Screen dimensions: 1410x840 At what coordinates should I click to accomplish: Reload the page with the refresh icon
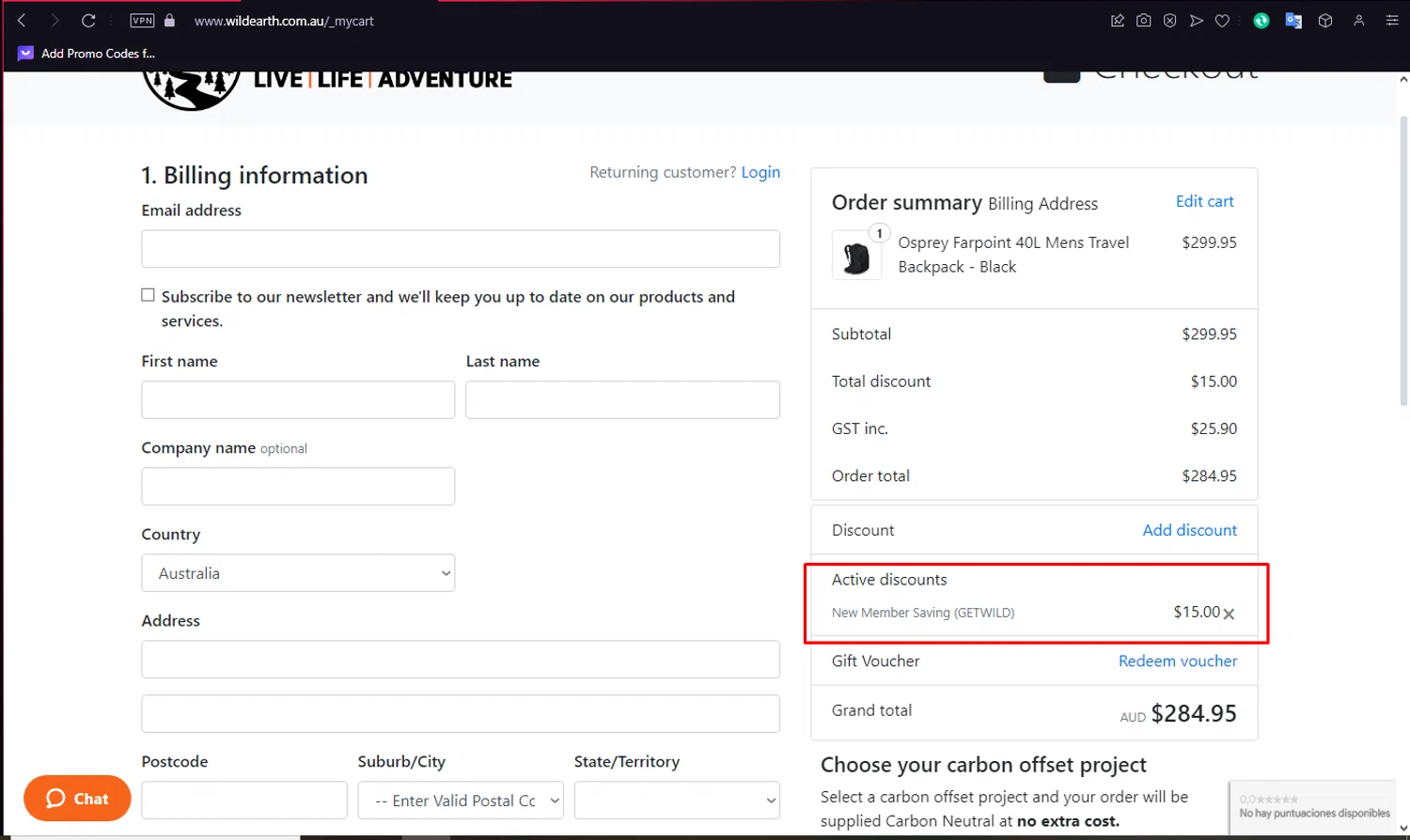pyautogui.click(x=88, y=20)
